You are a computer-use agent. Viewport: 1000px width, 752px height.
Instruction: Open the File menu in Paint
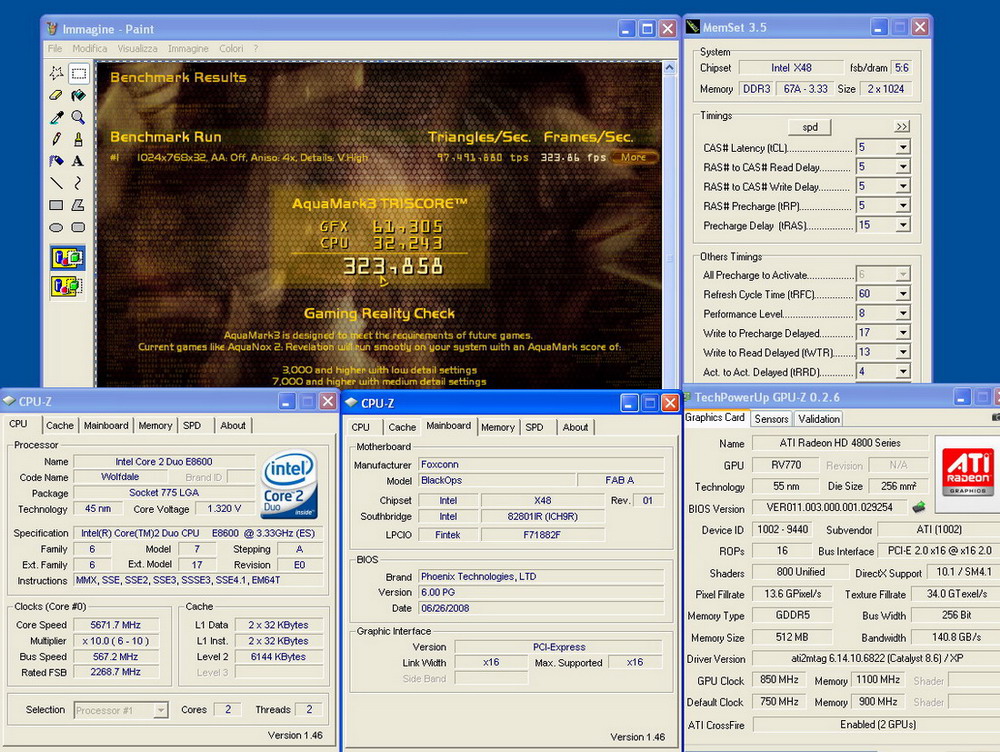pos(55,48)
